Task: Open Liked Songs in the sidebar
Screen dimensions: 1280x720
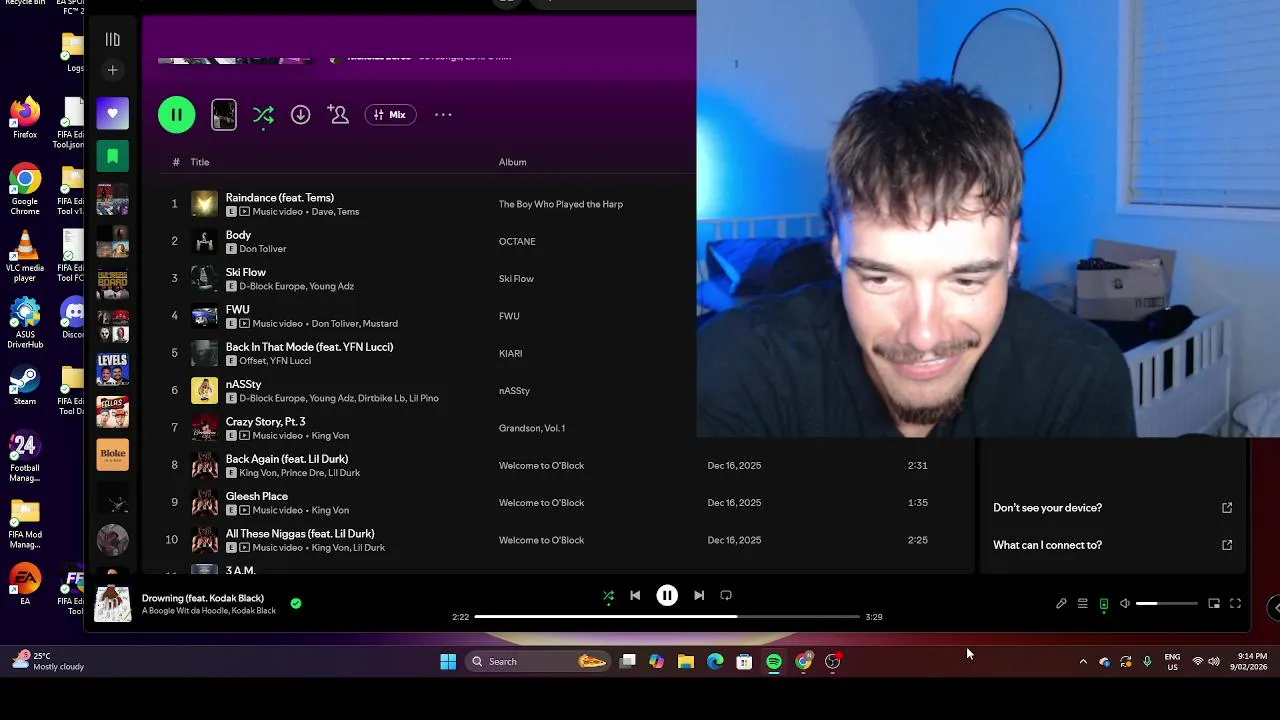Action: pos(112,113)
